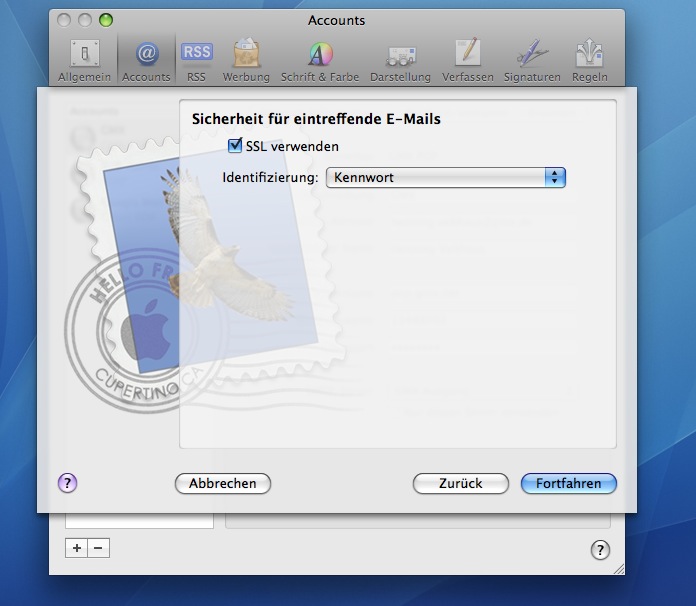This screenshot has height=606, width=696.
Task: Add an account with the plus button
Action: (76, 548)
